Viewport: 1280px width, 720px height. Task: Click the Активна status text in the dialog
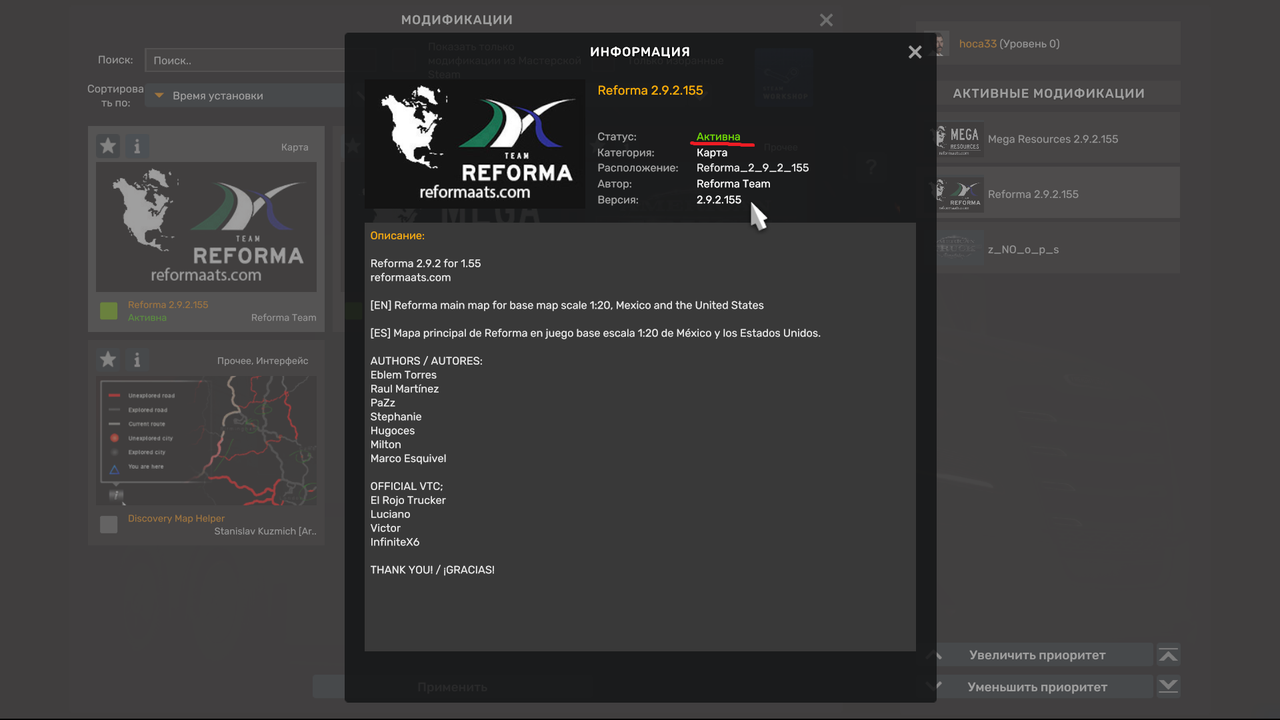(718, 137)
